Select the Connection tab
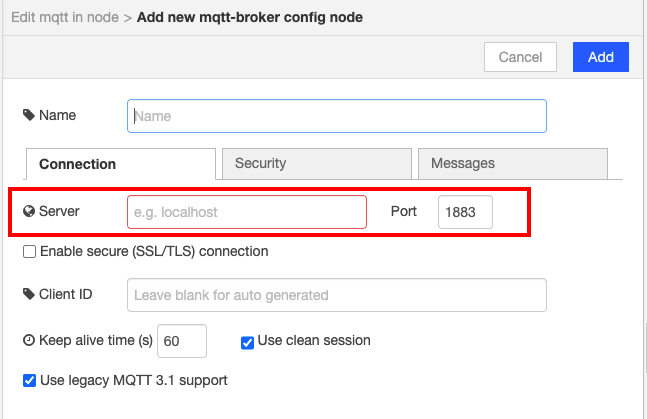 [121, 164]
